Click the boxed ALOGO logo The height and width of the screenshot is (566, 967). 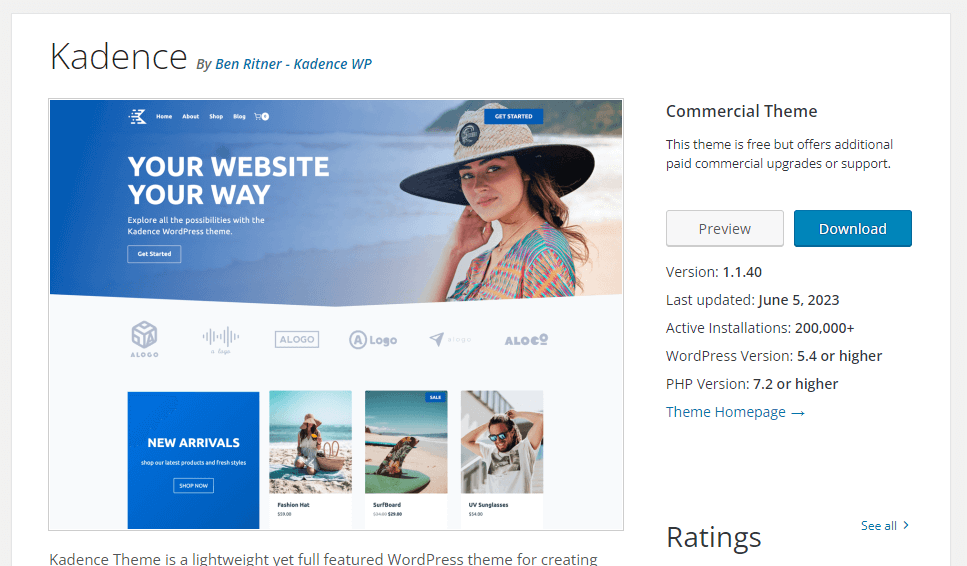point(297,339)
